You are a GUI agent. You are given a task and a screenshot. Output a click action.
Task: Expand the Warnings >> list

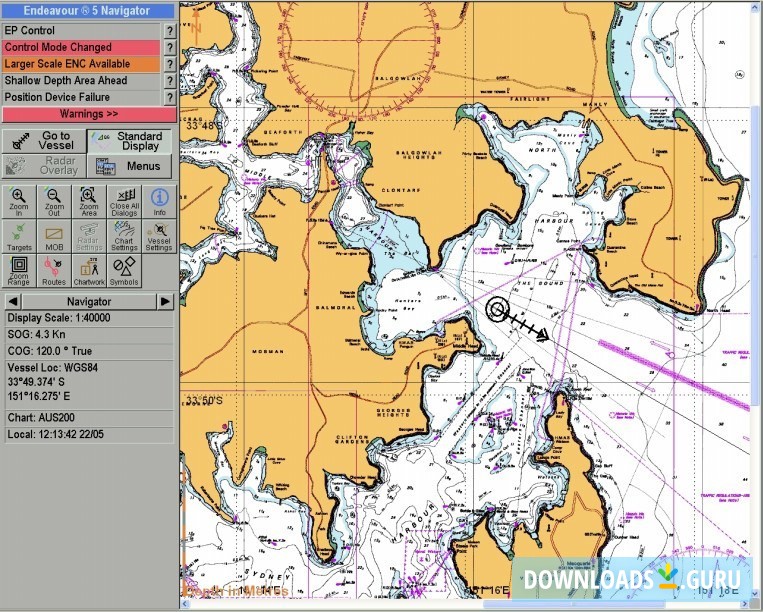click(89, 114)
